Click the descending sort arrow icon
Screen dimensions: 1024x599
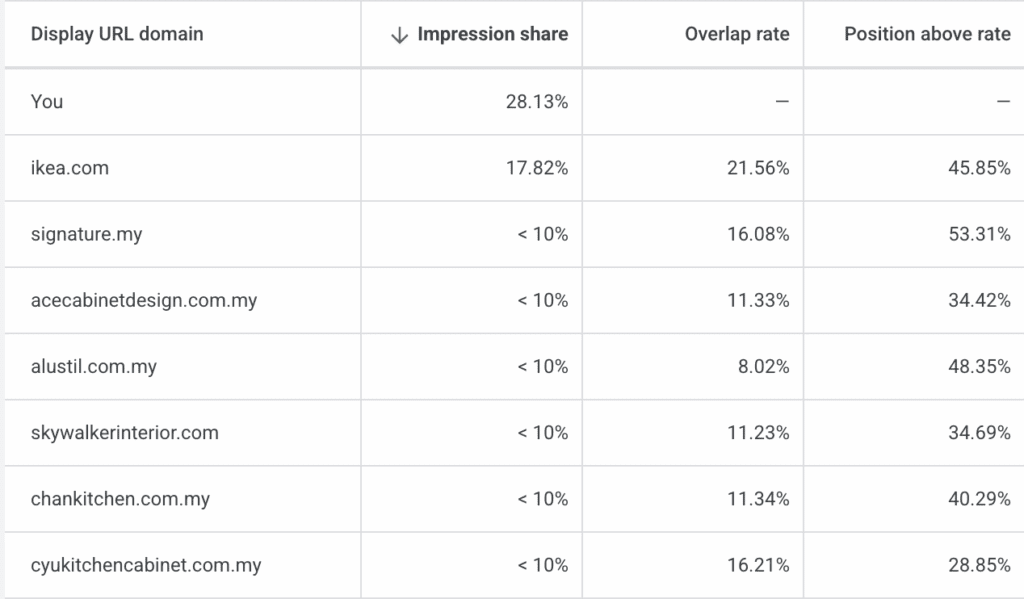397,33
